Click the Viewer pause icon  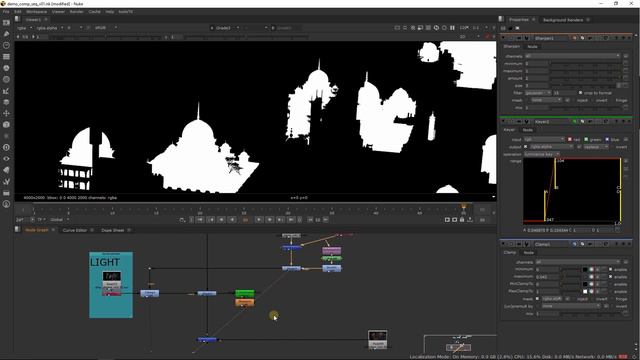(x=452, y=28)
